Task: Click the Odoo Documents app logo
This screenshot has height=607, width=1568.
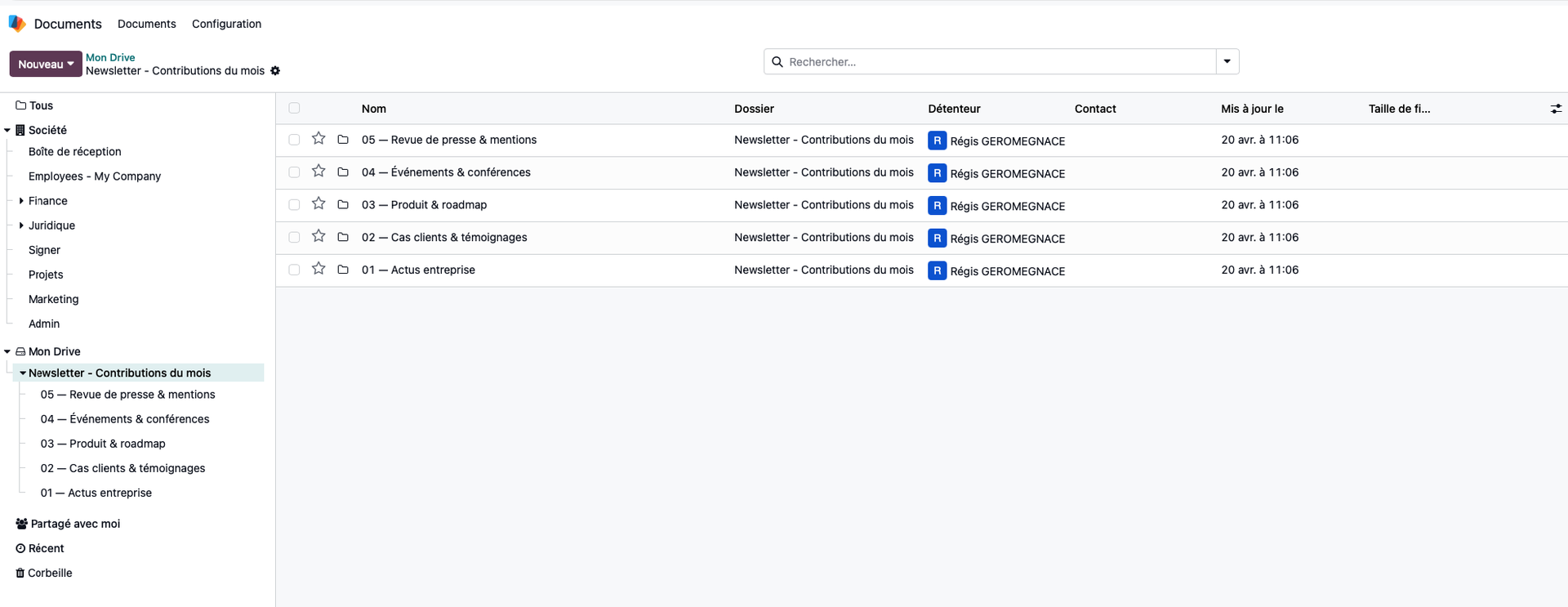Action: (17, 24)
